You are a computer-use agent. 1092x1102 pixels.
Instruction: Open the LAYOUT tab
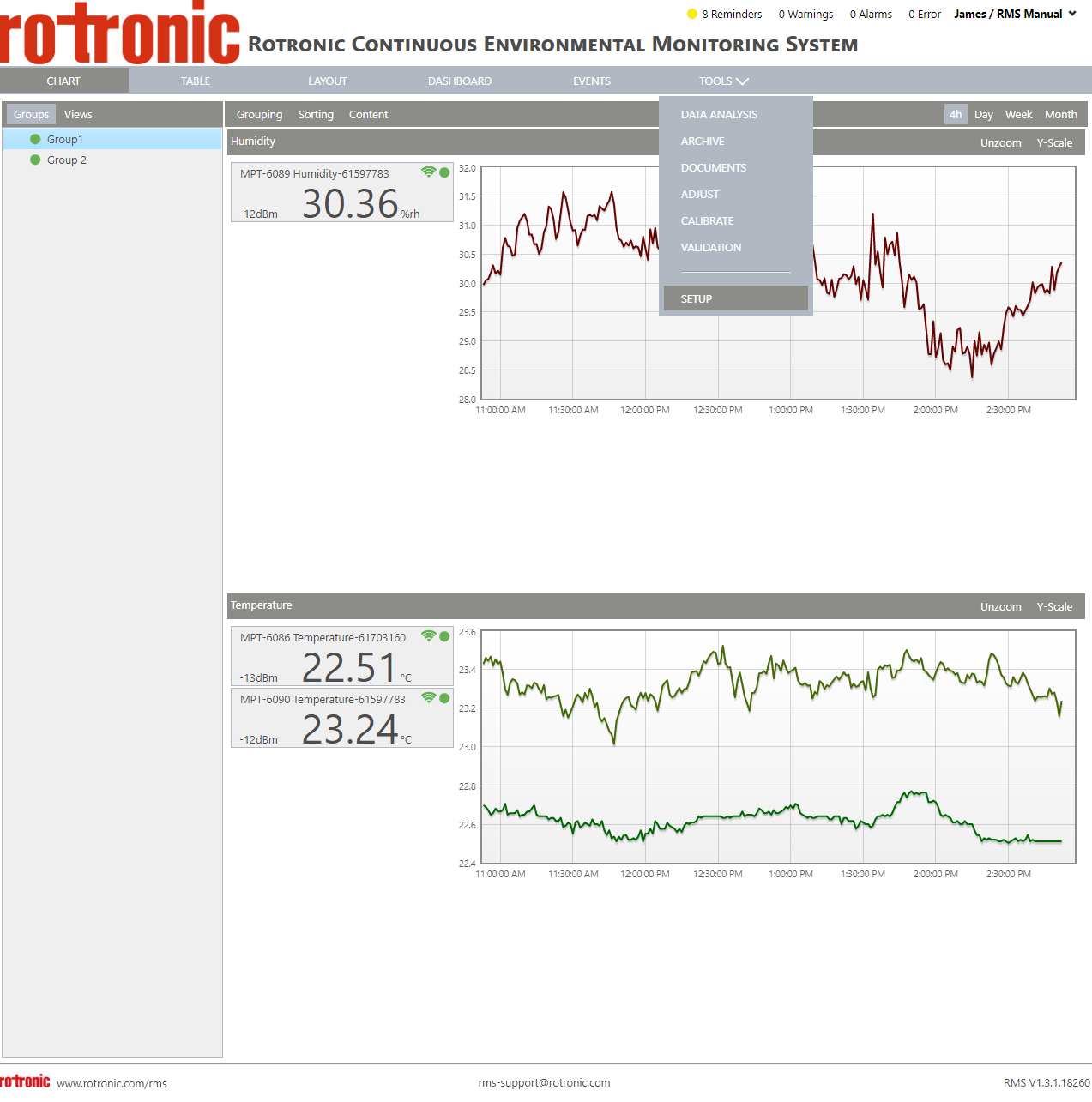click(x=328, y=81)
